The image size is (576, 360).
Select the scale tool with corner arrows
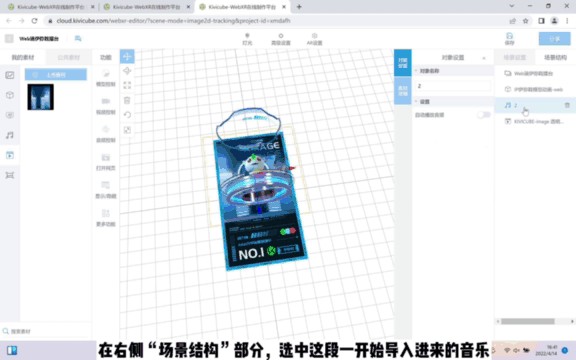click(127, 85)
